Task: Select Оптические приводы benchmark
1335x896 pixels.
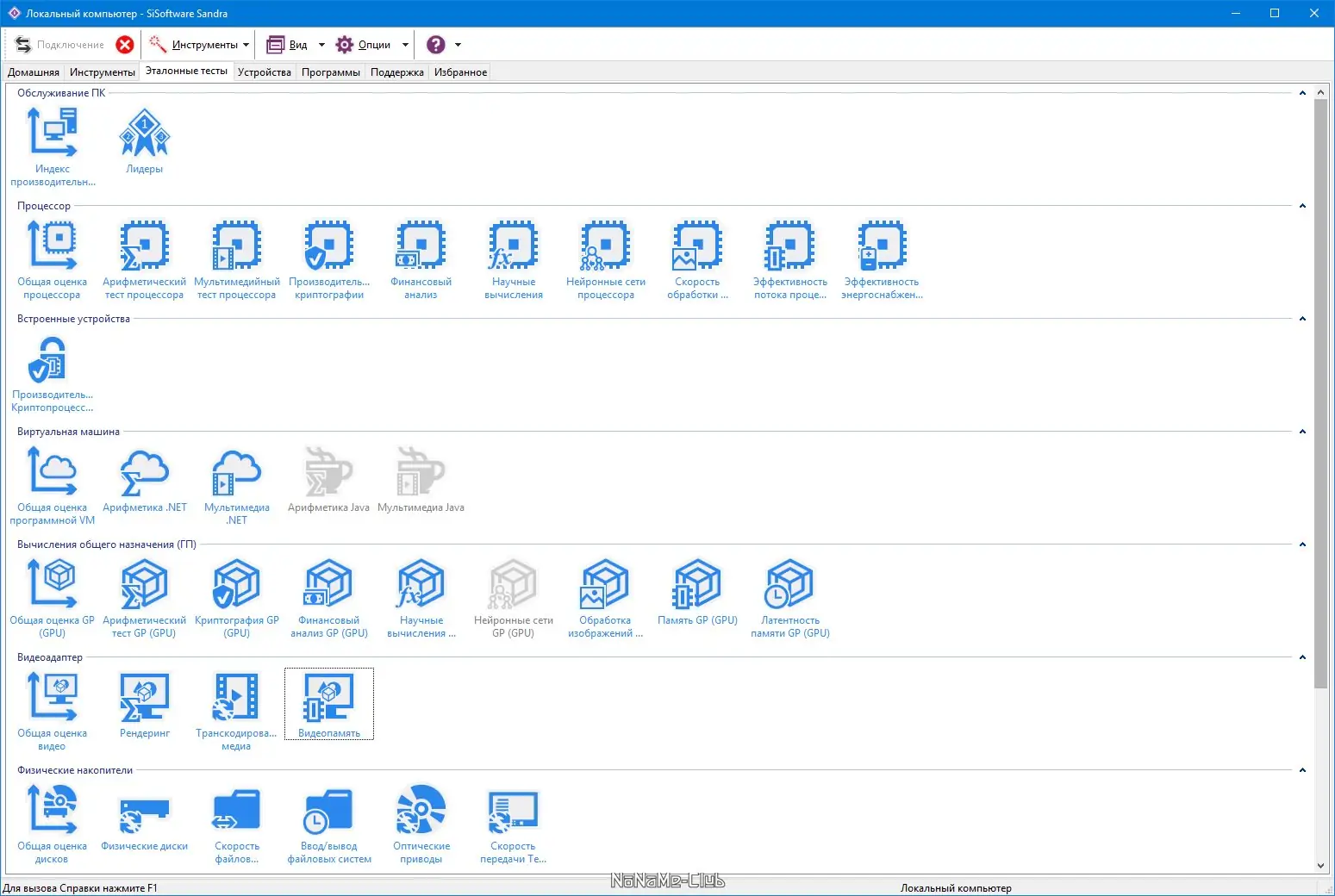Action: [421, 824]
